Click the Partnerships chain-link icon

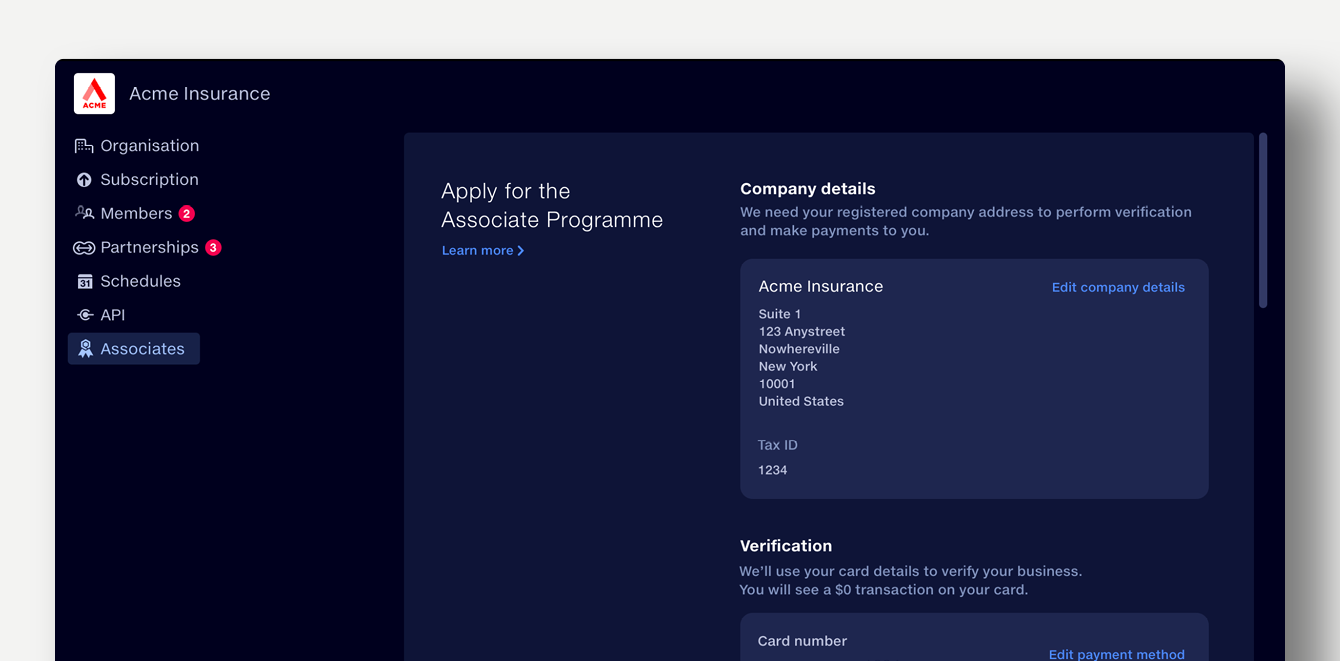point(84,248)
